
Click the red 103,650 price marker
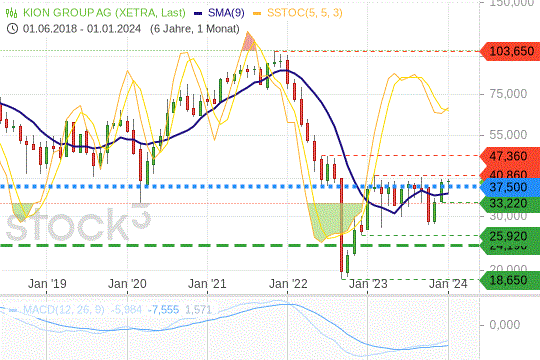(510, 51)
